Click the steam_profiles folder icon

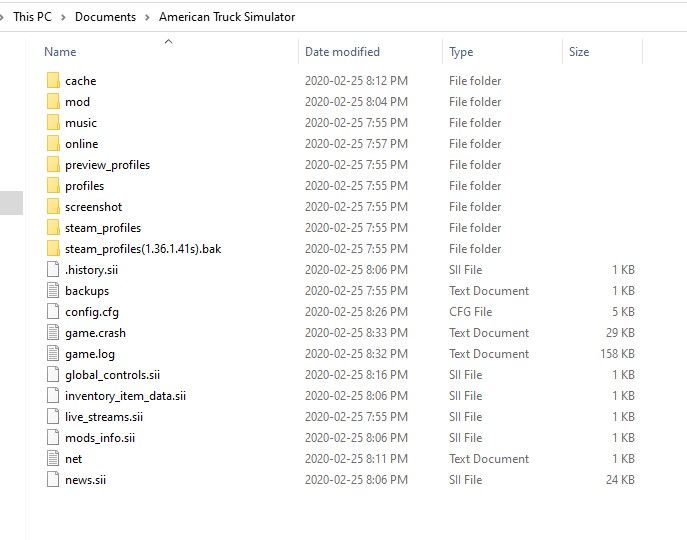[53, 228]
